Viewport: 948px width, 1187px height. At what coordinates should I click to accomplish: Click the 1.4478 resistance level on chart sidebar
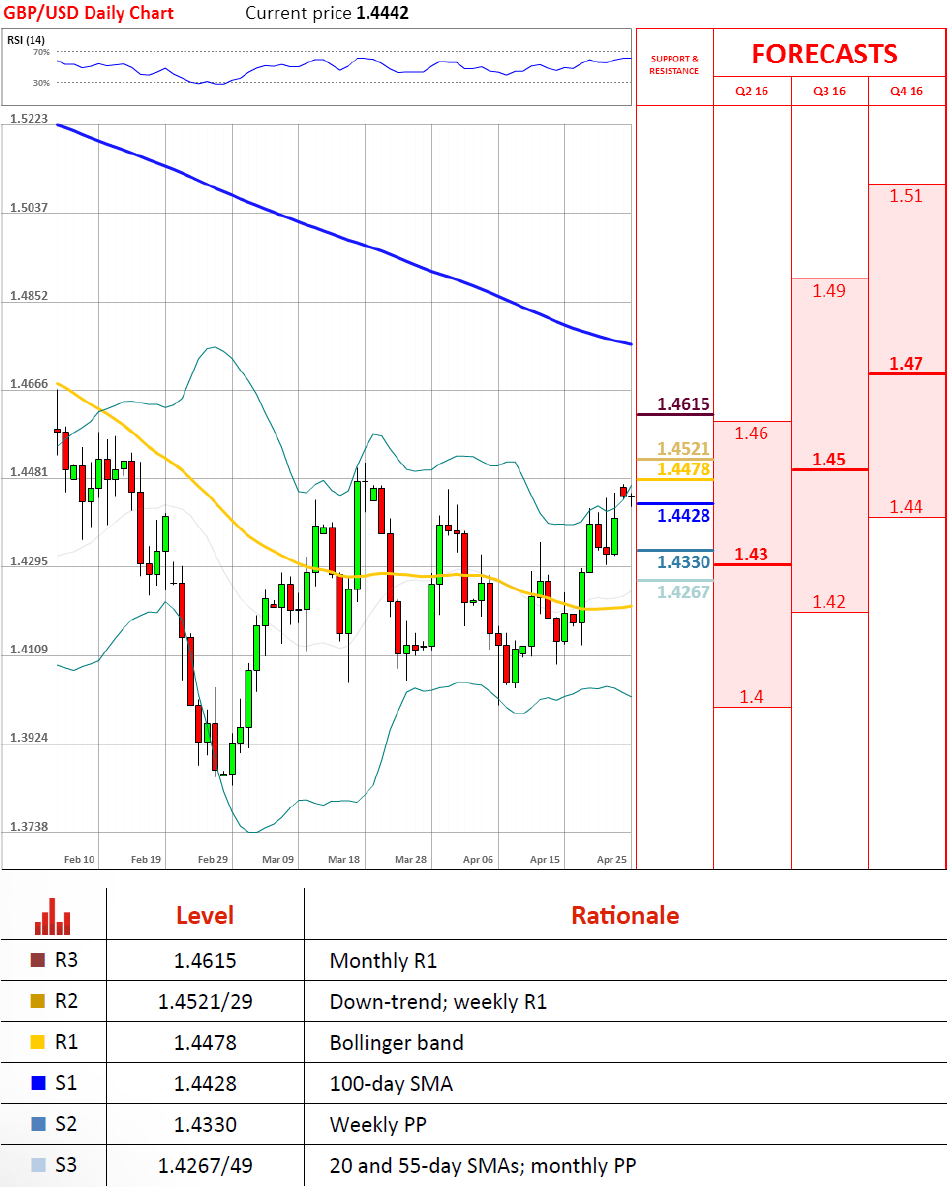click(x=683, y=469)
